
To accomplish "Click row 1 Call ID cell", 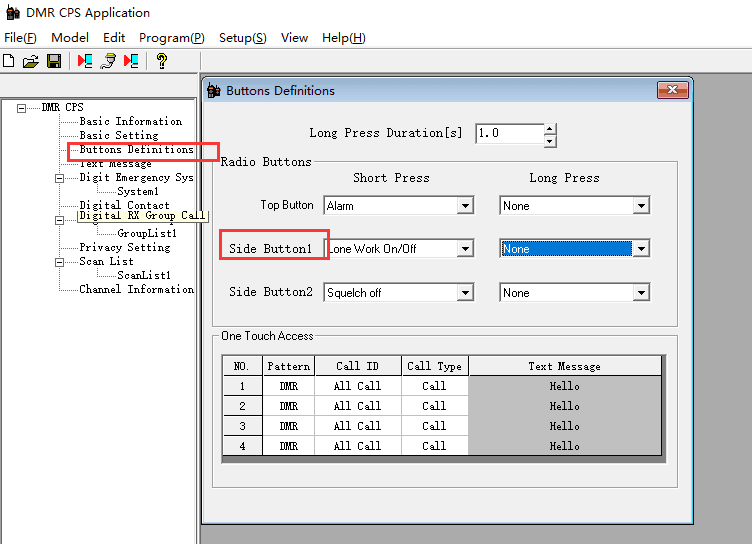I will 357,386.
